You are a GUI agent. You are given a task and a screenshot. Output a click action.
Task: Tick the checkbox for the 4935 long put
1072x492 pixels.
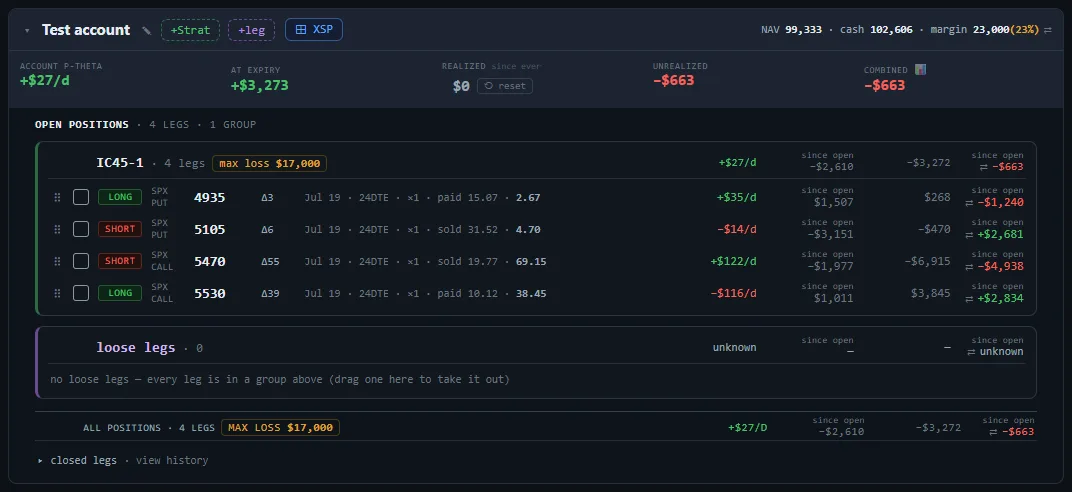coord(81,197)
